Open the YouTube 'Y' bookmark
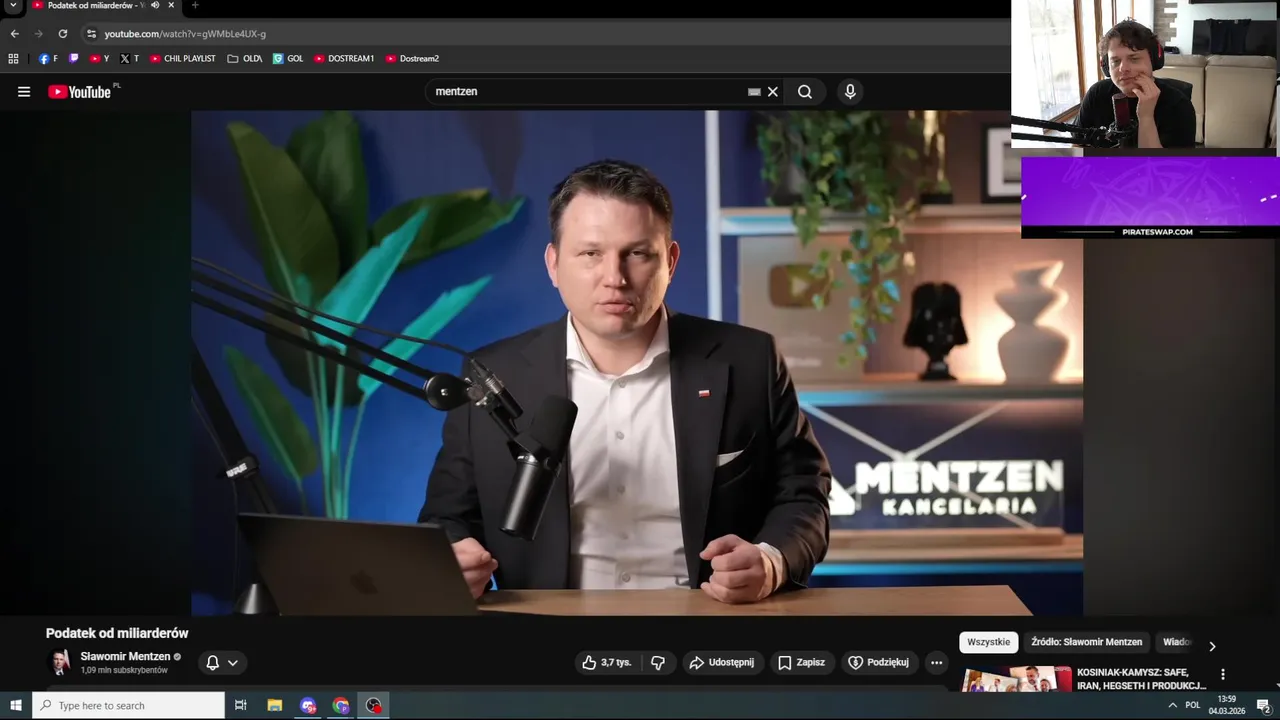Screen dimensions: 1280x720 (100, 59)
